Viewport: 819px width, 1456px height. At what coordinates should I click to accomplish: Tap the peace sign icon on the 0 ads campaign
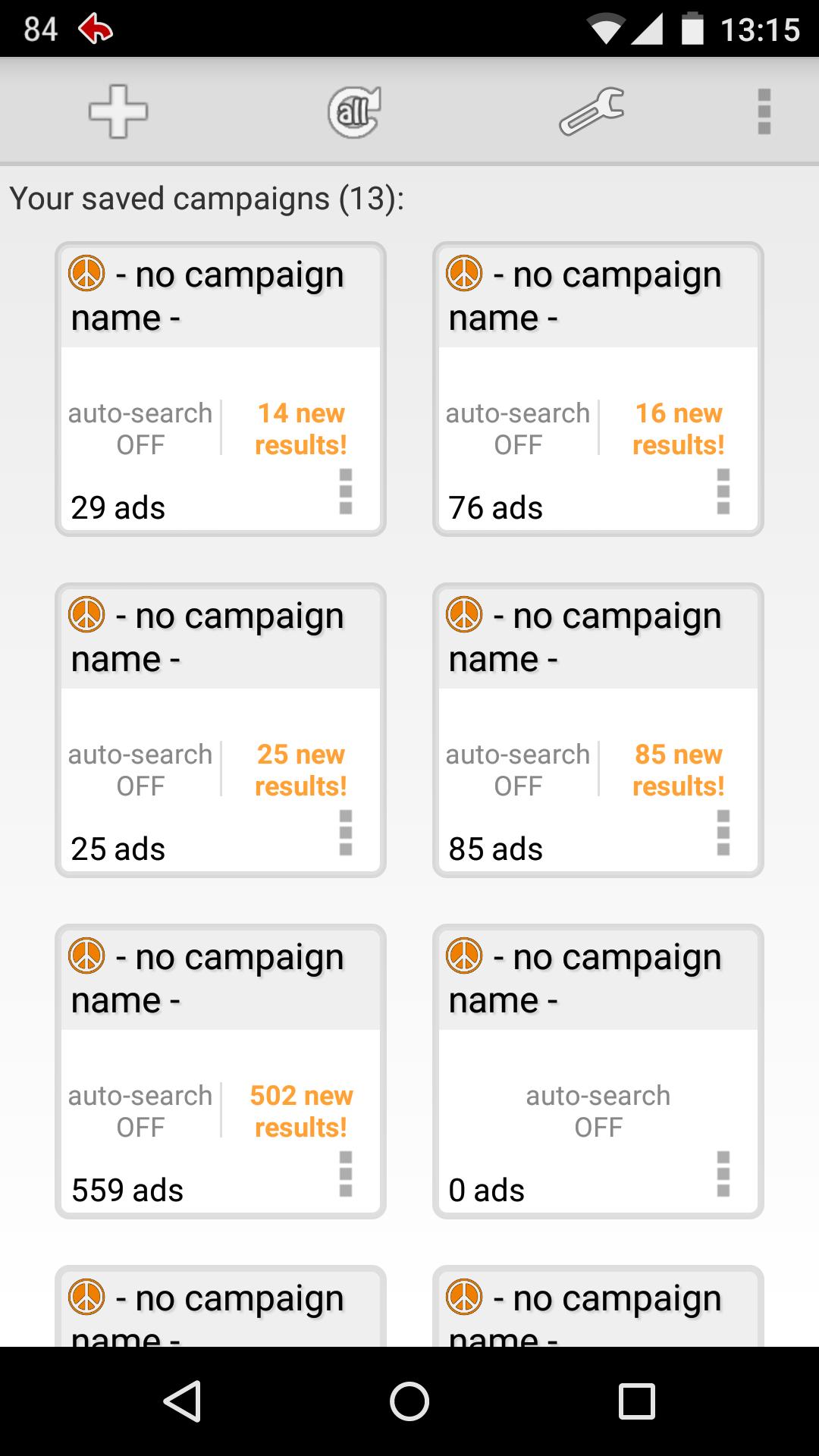pos(467,957)
